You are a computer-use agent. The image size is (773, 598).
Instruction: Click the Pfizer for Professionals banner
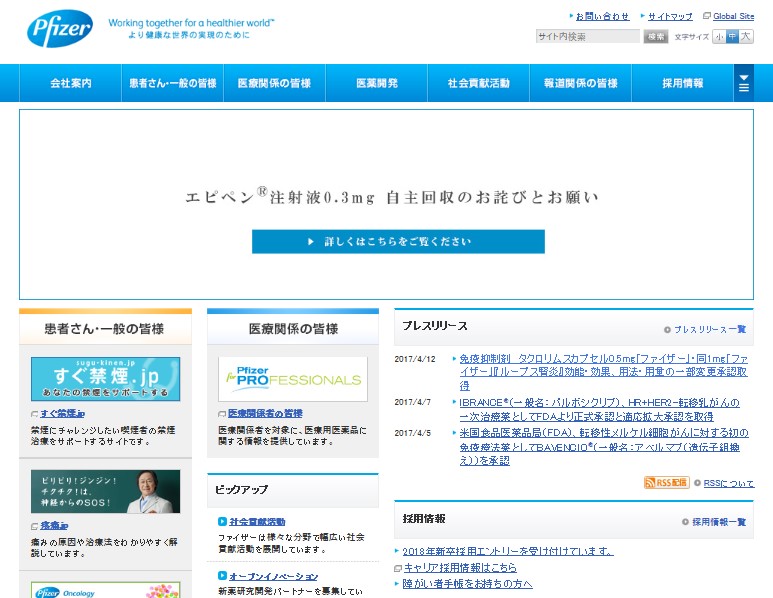(293, 379)
